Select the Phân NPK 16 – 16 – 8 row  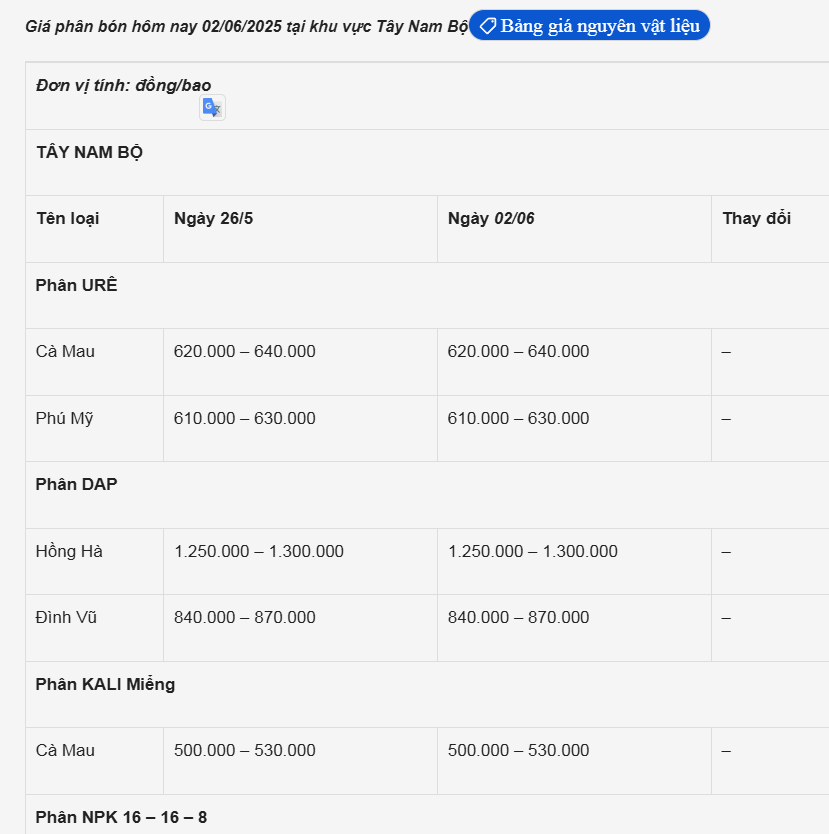click(121, 817)
